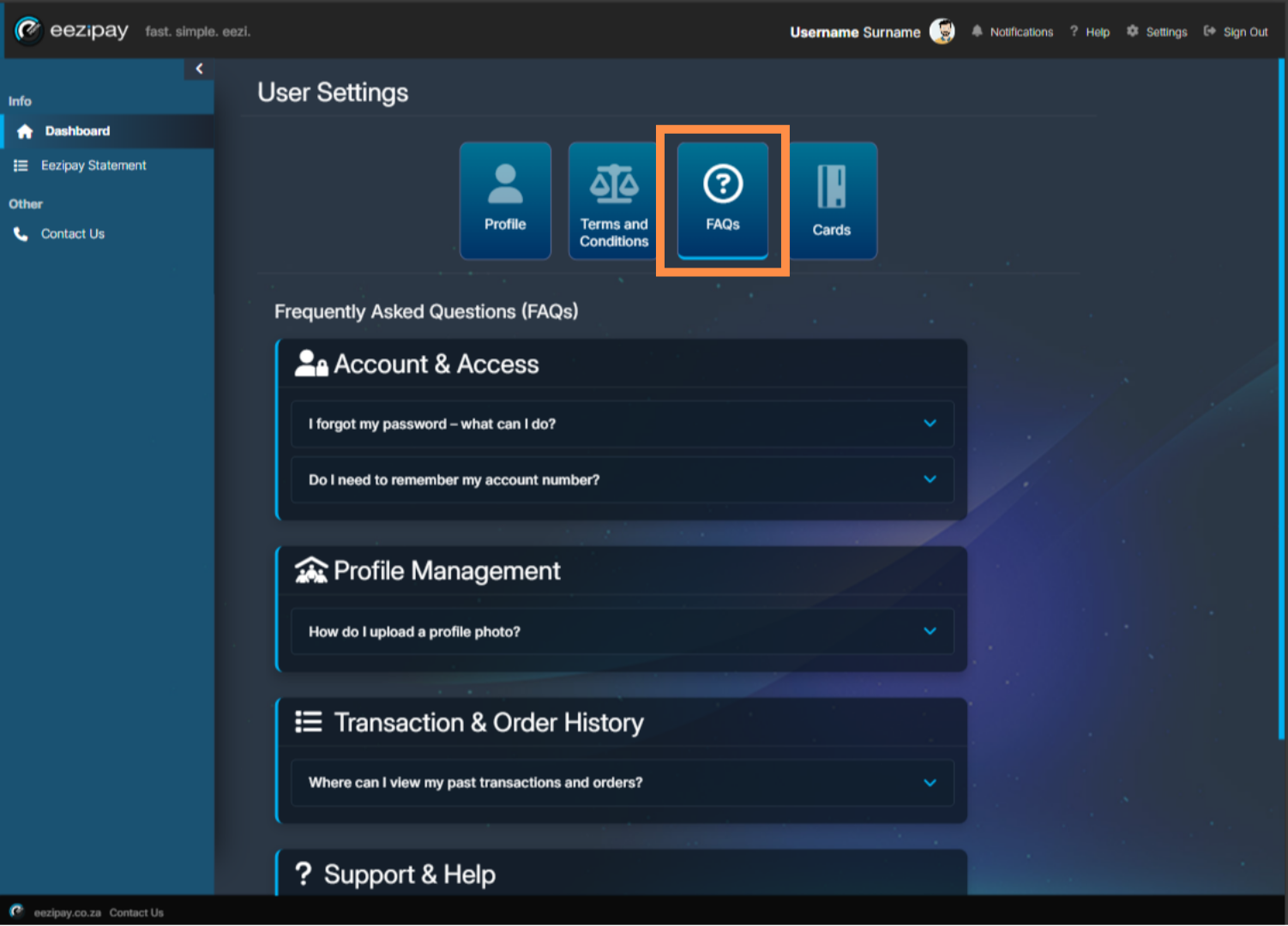Viewport: 1288px width, 926px height.
Task: Open Settings from the header text
Action: coord(1167,33)
